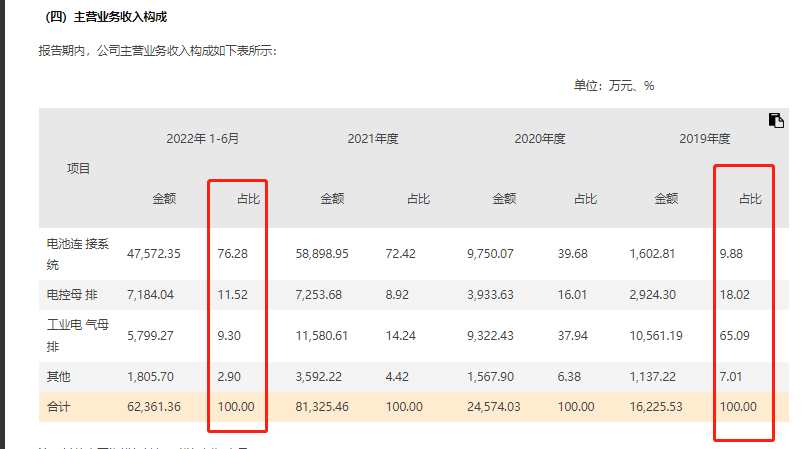Select the 9,750.07 amount cell
807x449 pixels.
pos(492,254)
